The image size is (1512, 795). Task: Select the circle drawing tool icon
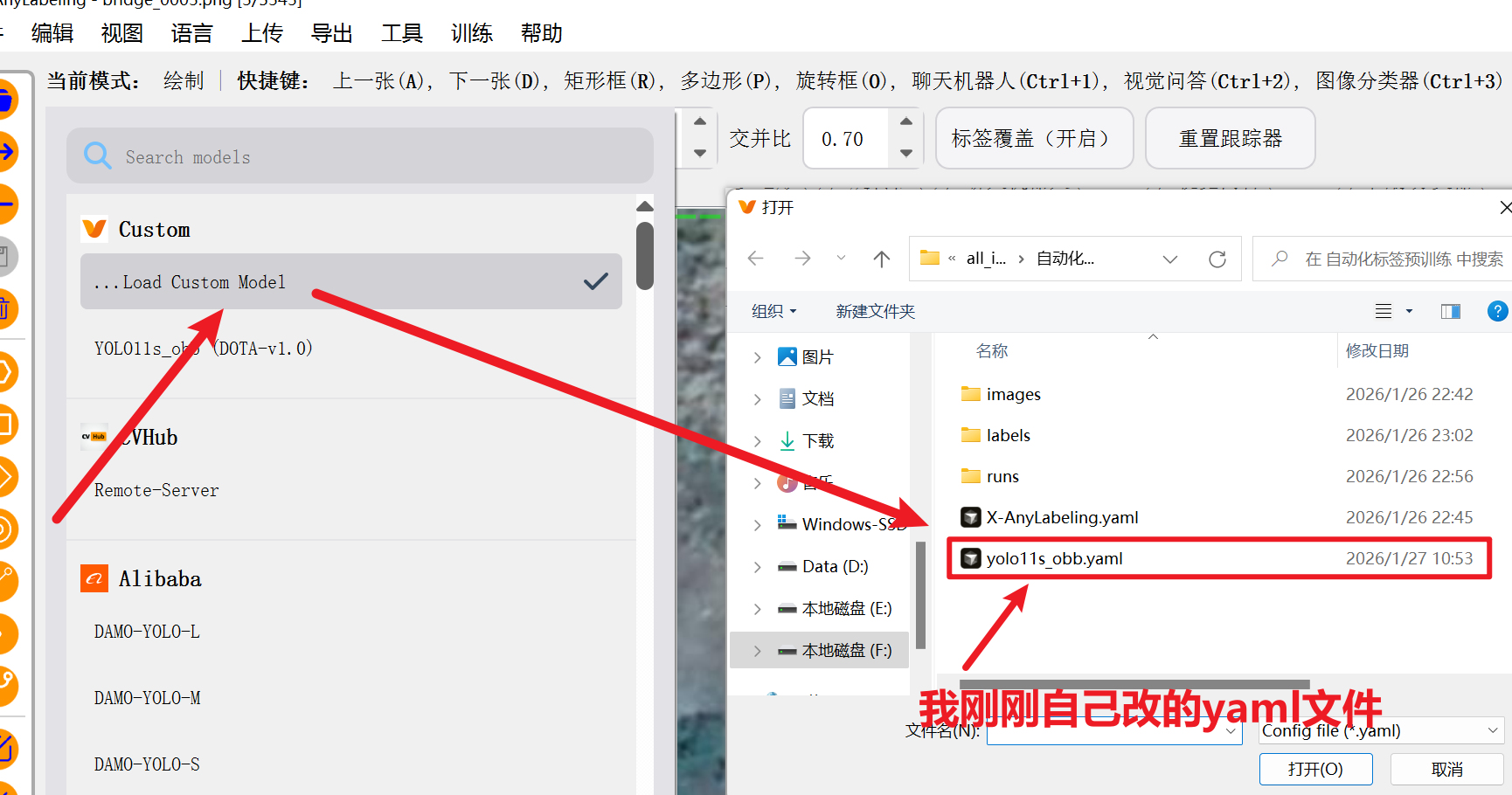5,529
